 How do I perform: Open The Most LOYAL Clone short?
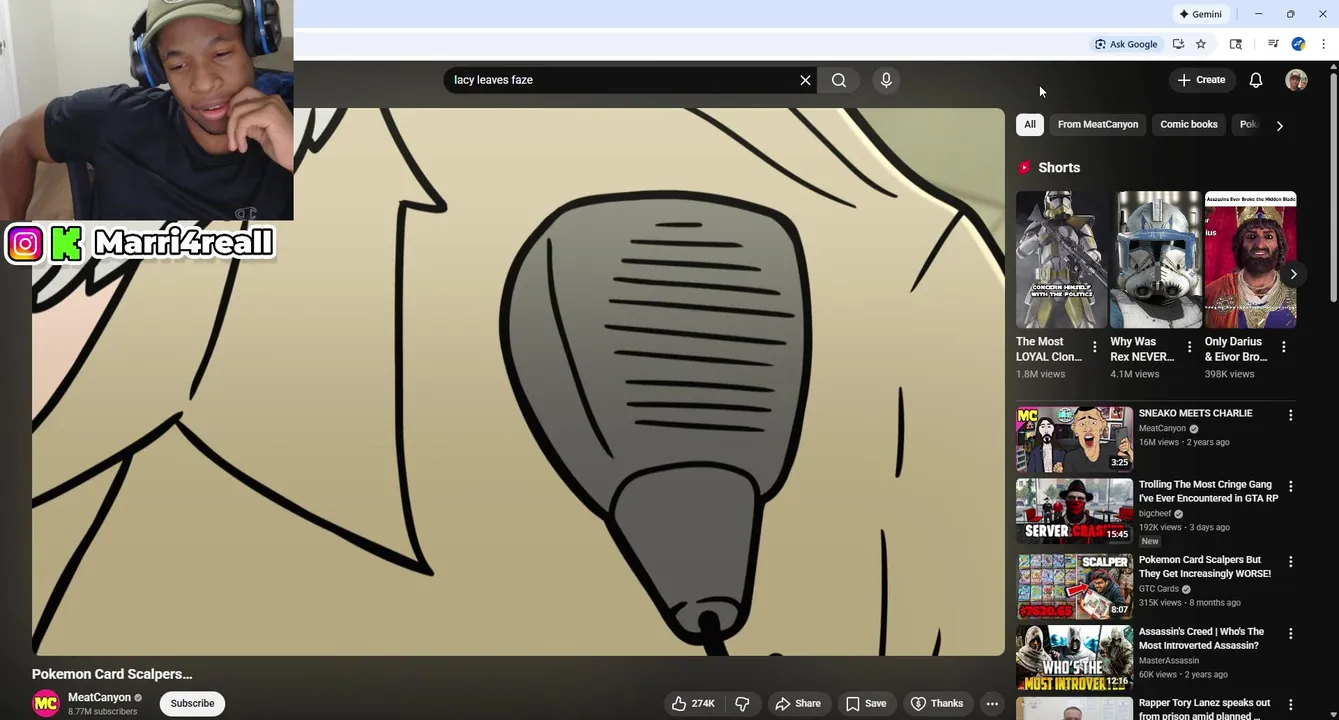(x=1062, y=260)
